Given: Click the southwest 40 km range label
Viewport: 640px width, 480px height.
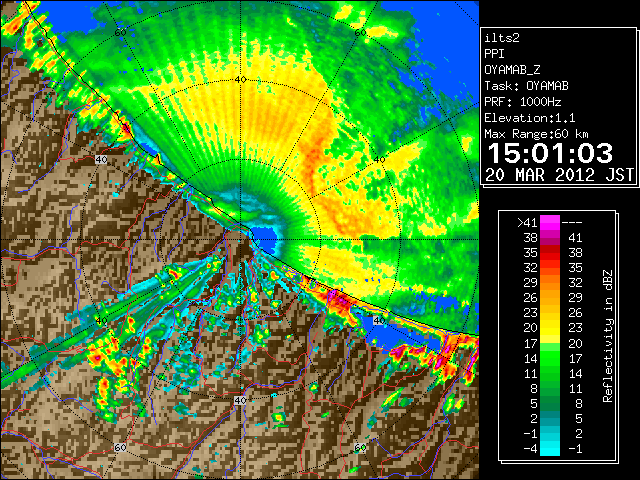Looking at the screenshot, I should tap(101, 320).
